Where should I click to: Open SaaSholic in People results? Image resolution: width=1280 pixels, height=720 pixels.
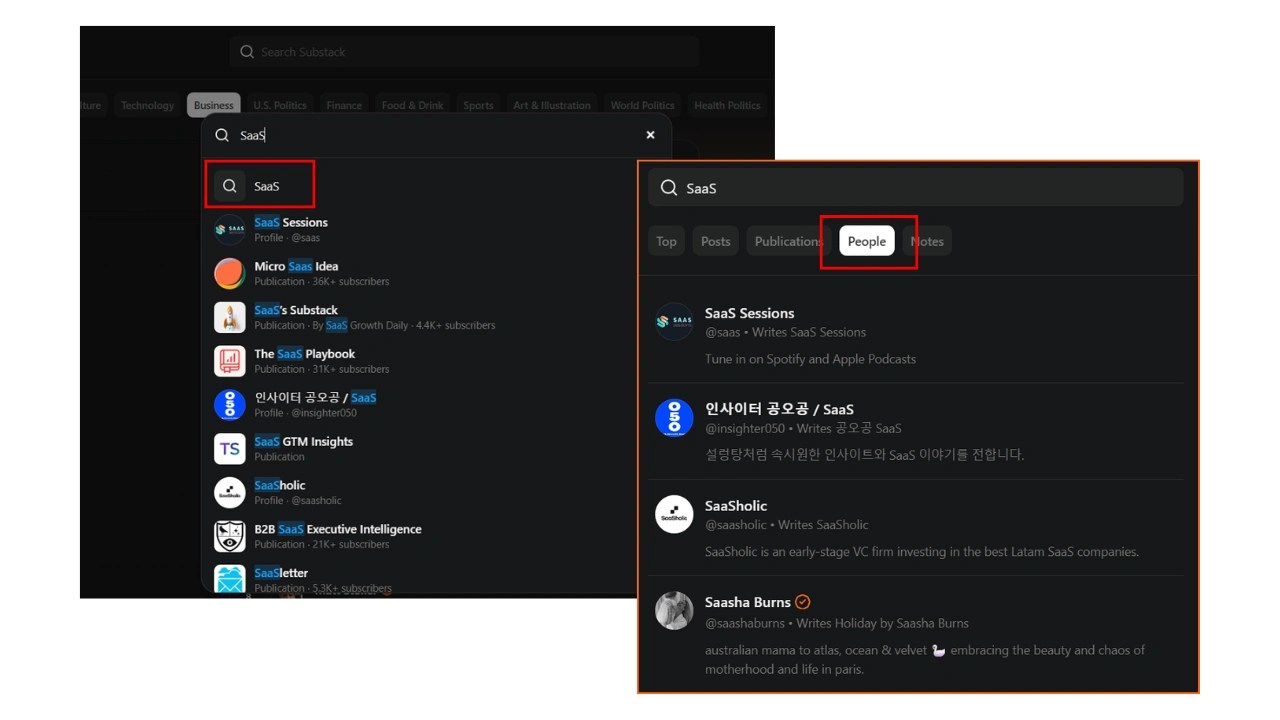click(735, 506)
